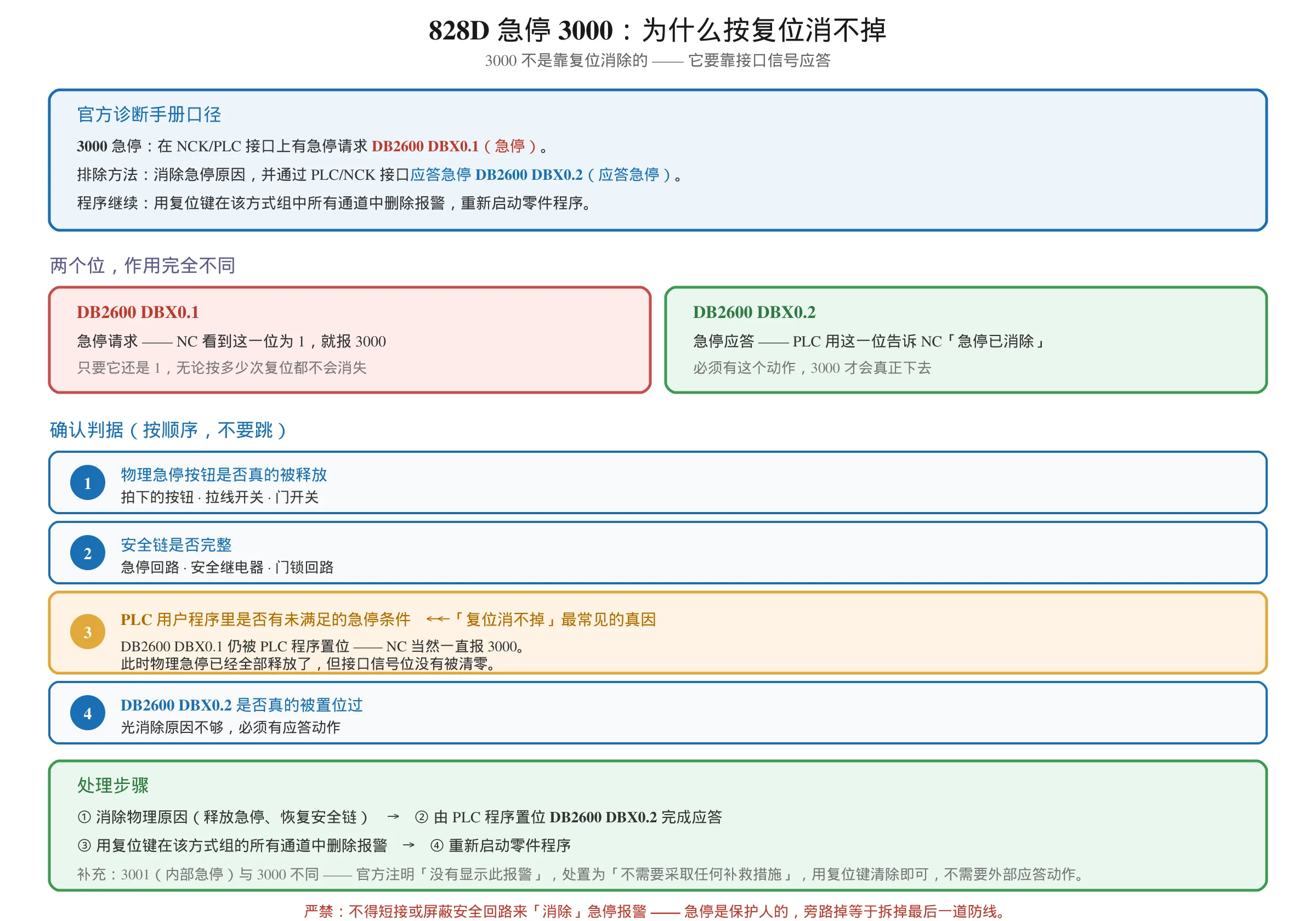Image resolution: width=1316 pixels, height=921 pixels.
Task: Click grey note starting '补充：3001（内部急停）'
Action: pyautogui.click(x=582, y=874)
